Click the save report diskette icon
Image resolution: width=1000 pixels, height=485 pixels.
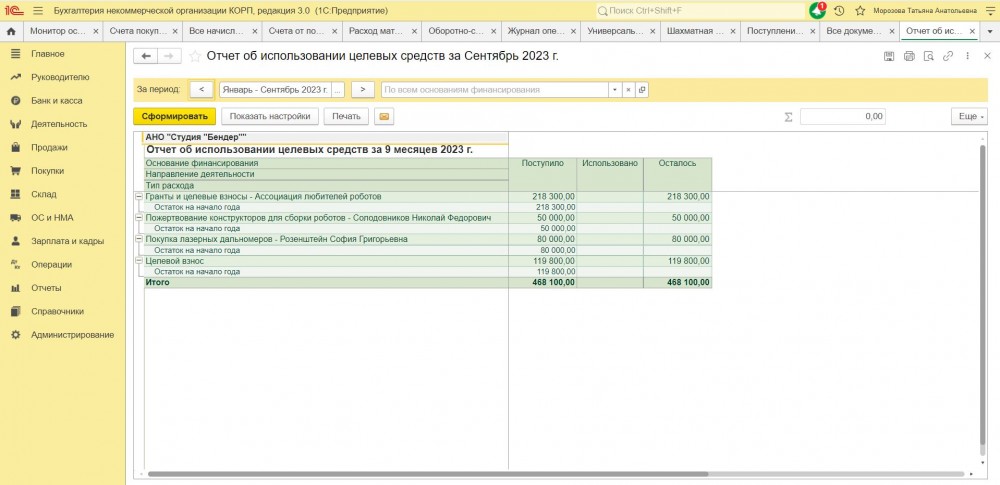(x=889, y=56)
